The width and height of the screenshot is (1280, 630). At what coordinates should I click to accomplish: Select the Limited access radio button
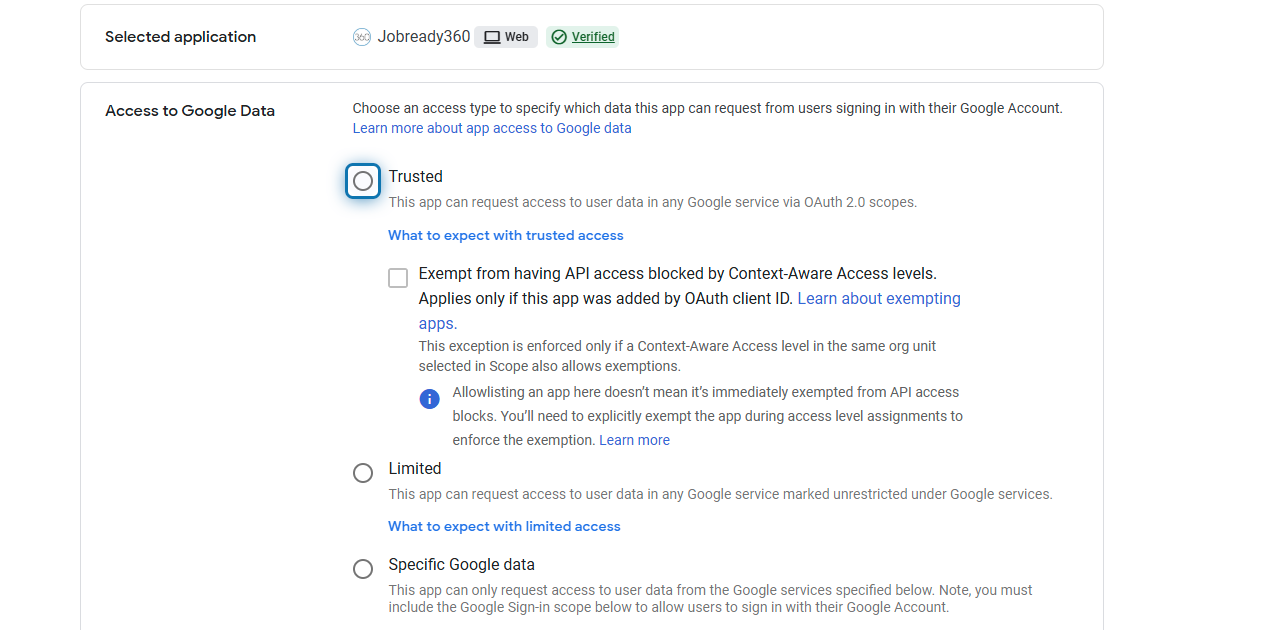point(363,473)
